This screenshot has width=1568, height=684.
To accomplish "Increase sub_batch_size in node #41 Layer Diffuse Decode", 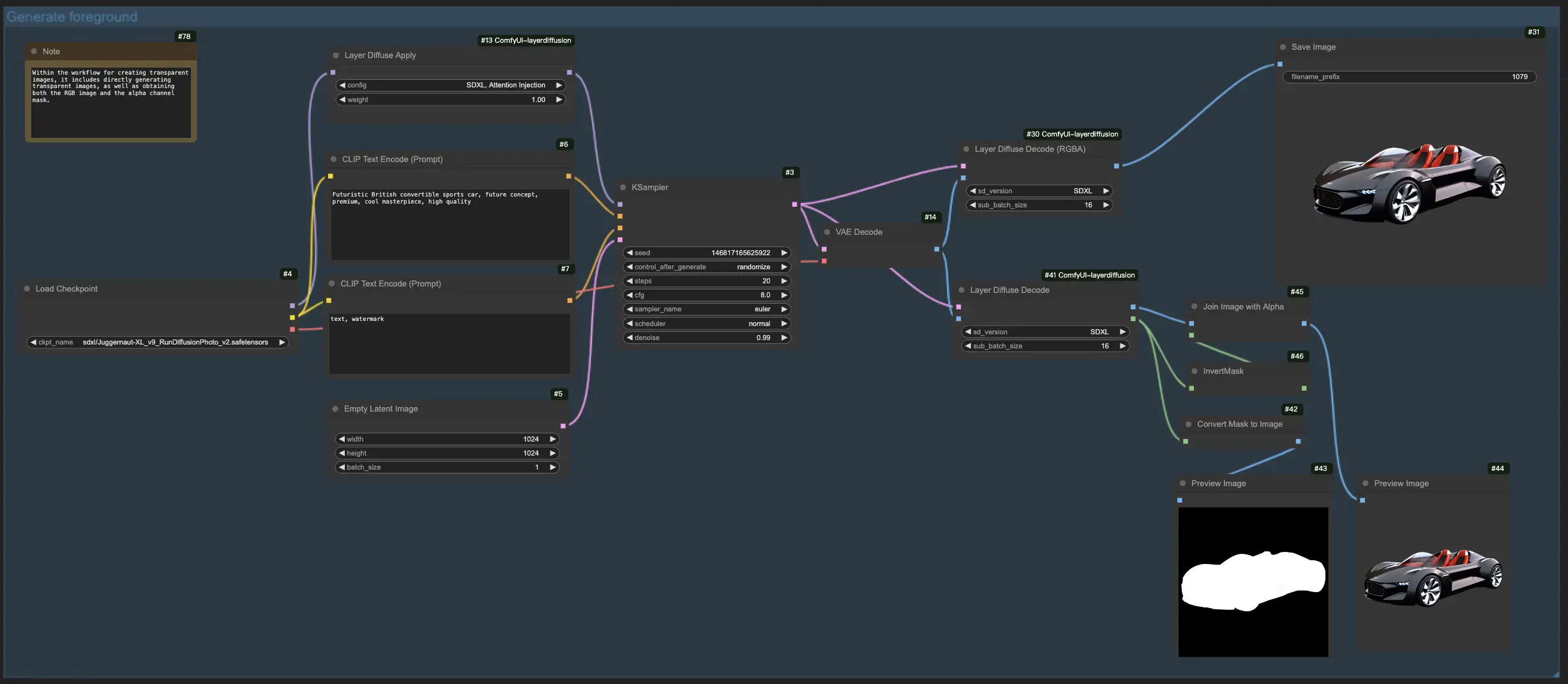I will pos(1122,346).
